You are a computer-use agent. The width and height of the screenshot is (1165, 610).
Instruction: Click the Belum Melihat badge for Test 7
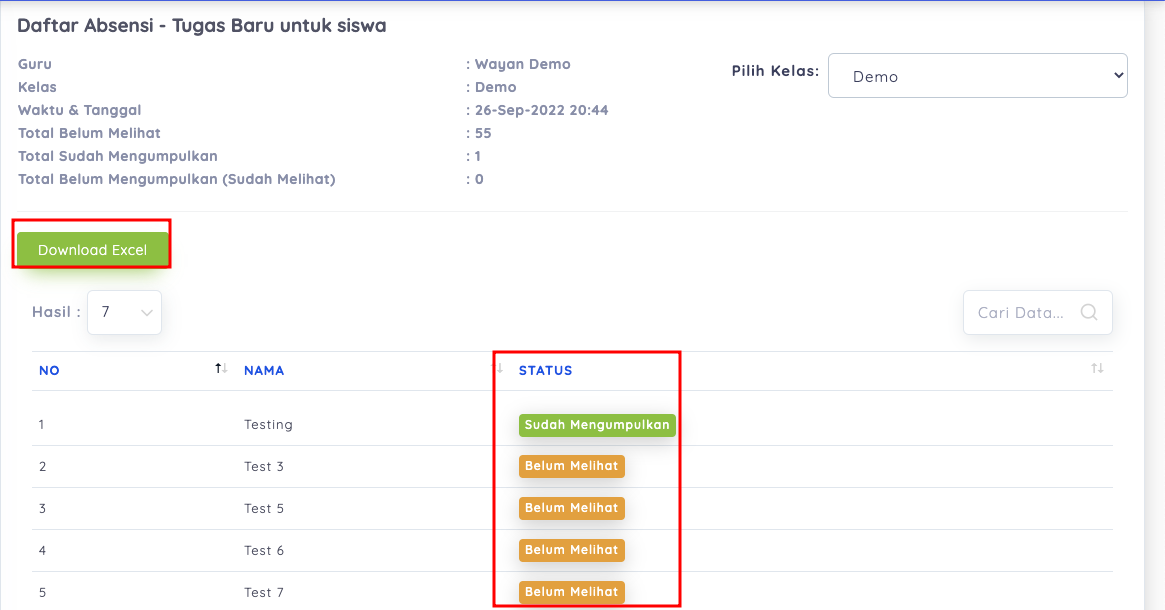pyautogui.click(x=571, y=592)
